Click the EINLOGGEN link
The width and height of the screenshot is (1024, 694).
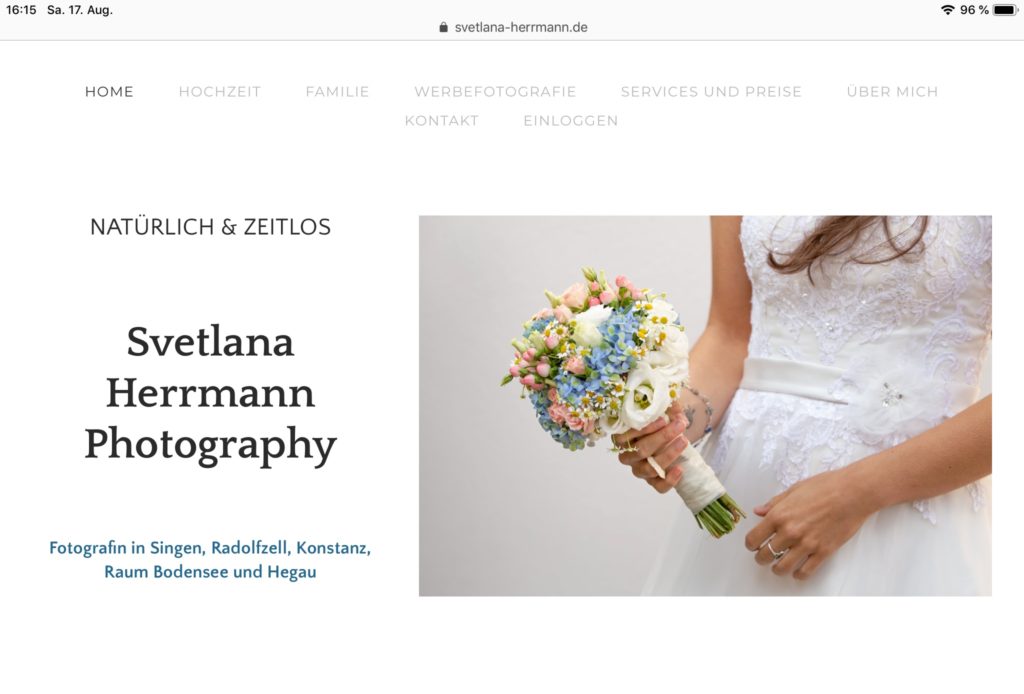click(571, 121)
